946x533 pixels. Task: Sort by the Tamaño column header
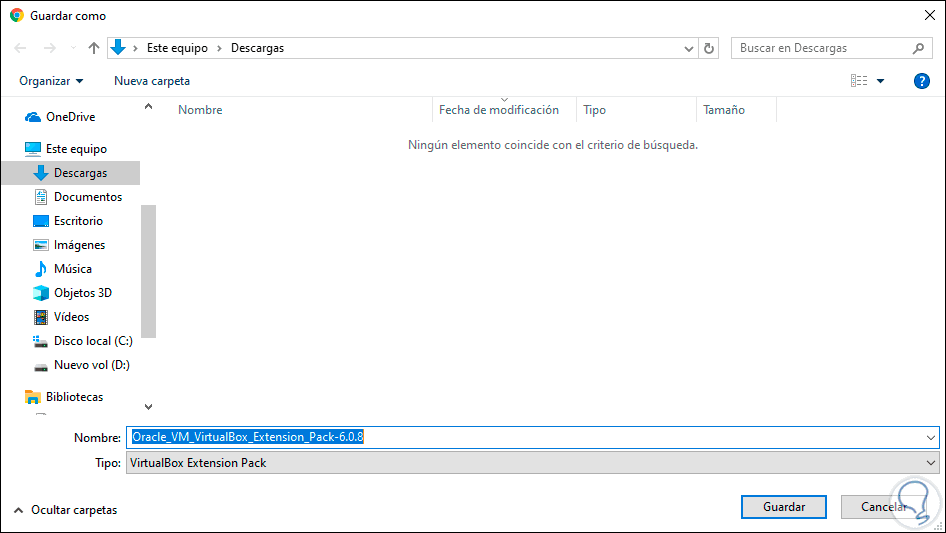[x=737, y=110]
